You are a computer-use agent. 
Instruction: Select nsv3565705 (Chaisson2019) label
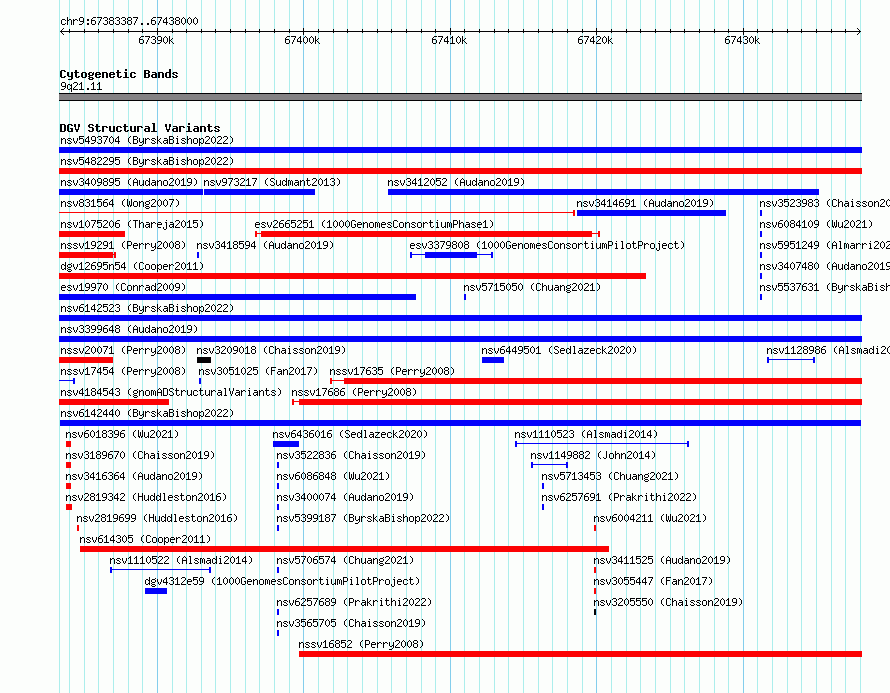coord(351,623)
